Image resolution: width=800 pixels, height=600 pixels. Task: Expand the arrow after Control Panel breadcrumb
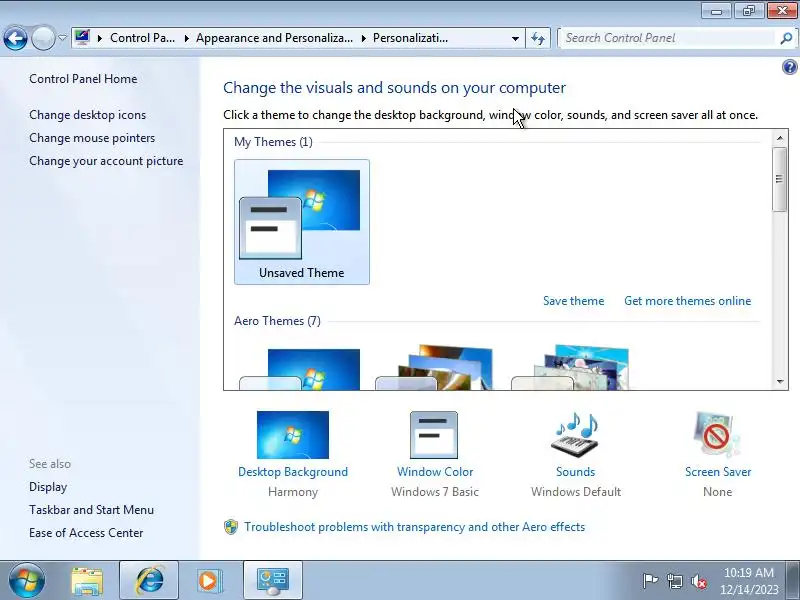coord(187,38)
